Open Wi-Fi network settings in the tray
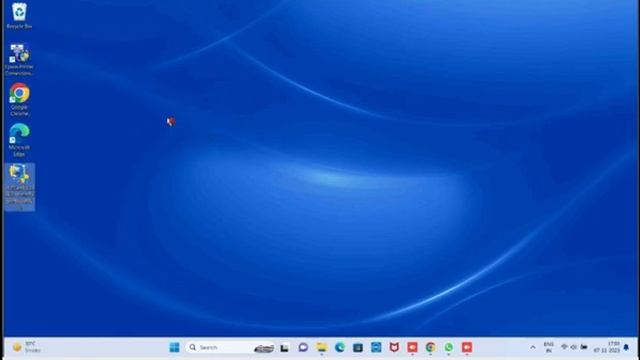640x360 pixels. (x=564, y=347)
